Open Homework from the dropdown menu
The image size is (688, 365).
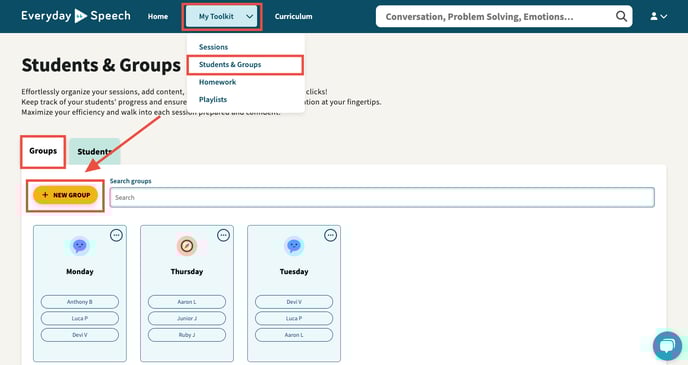point(217,82)
